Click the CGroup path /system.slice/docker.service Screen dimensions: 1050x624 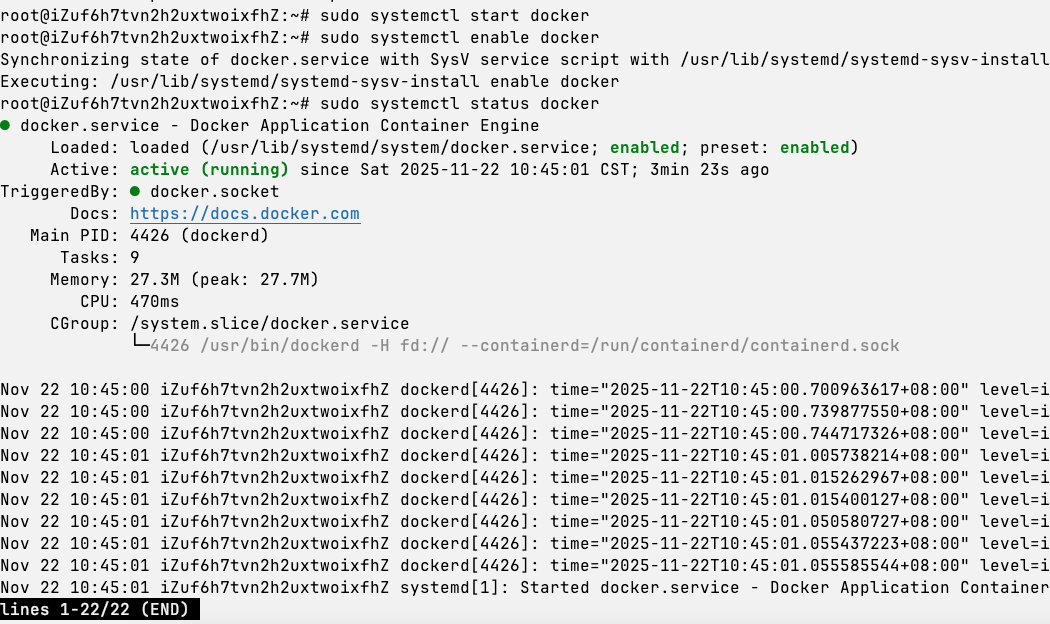(270, 323)
